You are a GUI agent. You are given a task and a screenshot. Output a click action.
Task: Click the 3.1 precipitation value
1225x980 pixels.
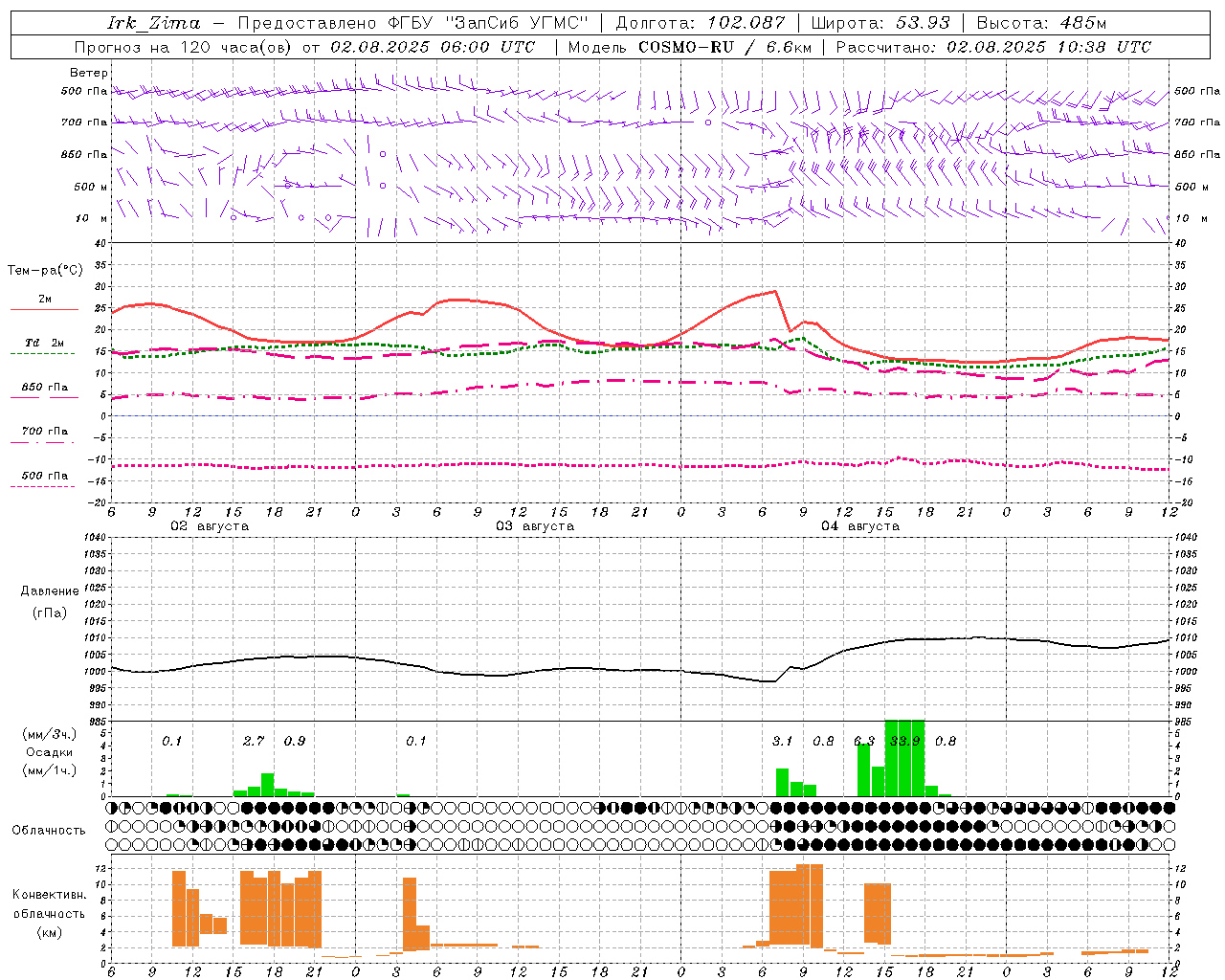(783, 742)
